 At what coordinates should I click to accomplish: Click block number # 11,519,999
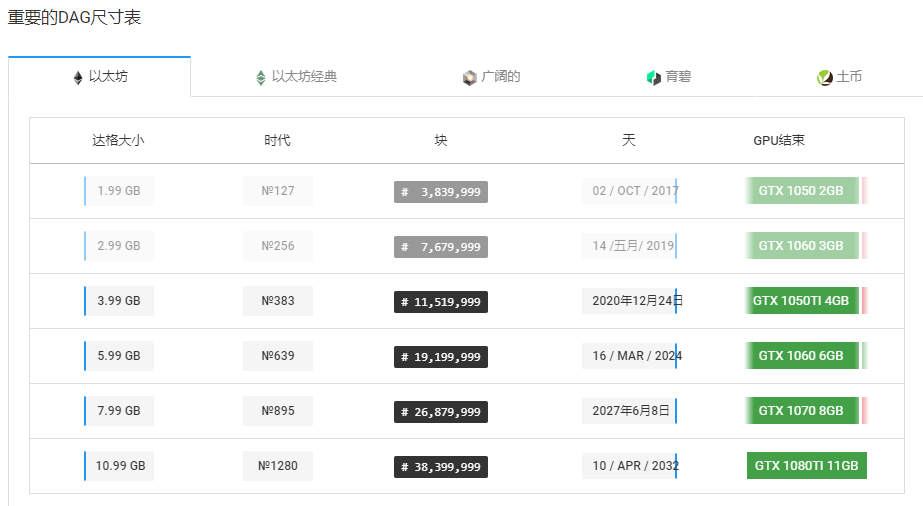(x=441, y=302)
